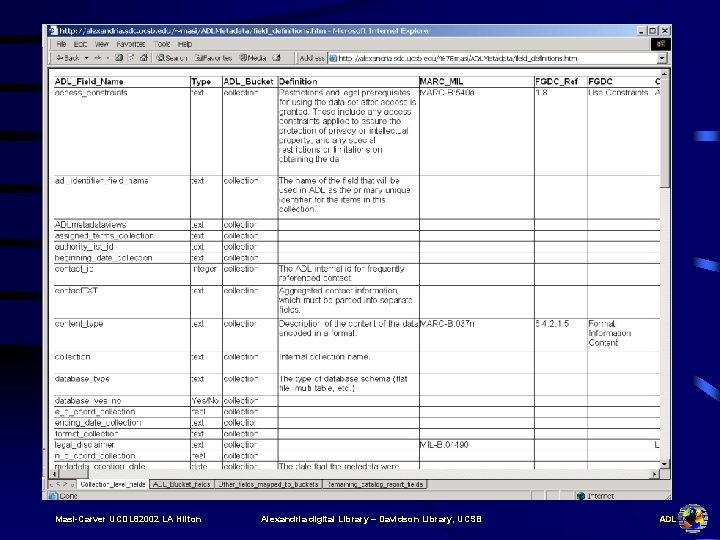720x540 pixels.
Task: Click the Windows logo throbber icon
Action: point(661,44)
